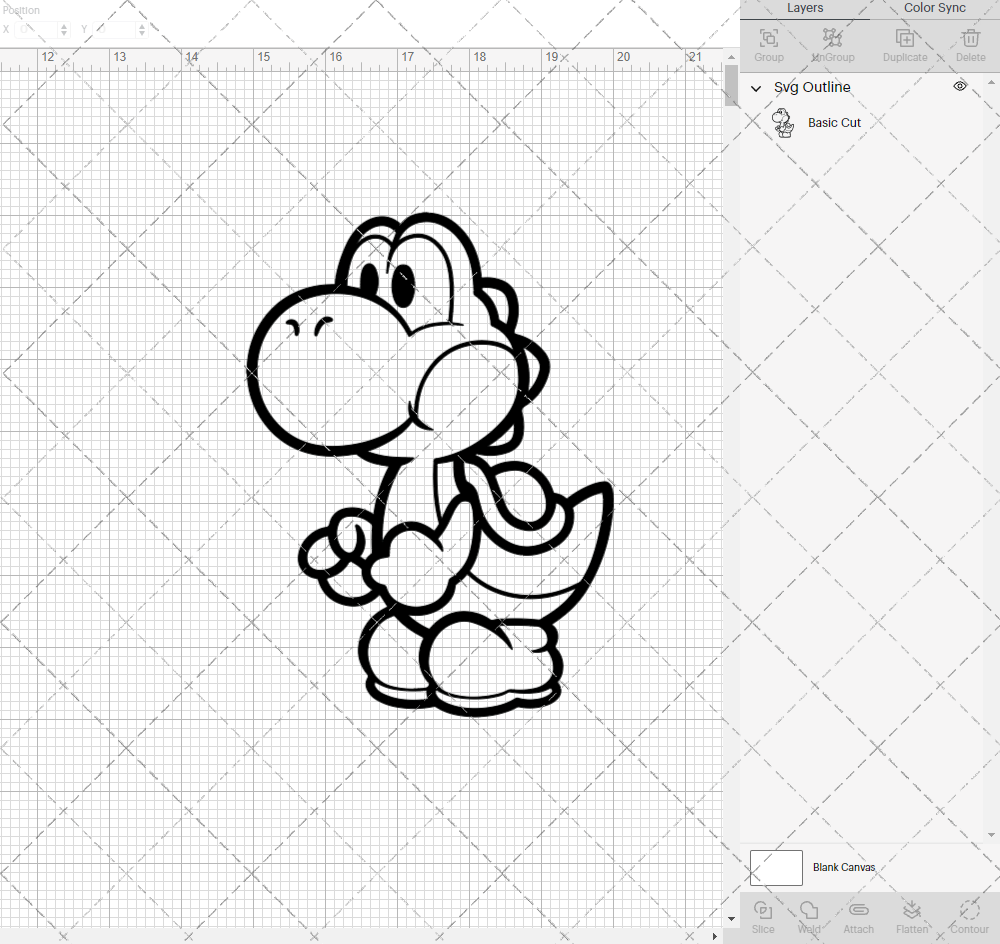Click the Duplicate icon
This screenshot has height=944, width=1000.
point(905,42)
